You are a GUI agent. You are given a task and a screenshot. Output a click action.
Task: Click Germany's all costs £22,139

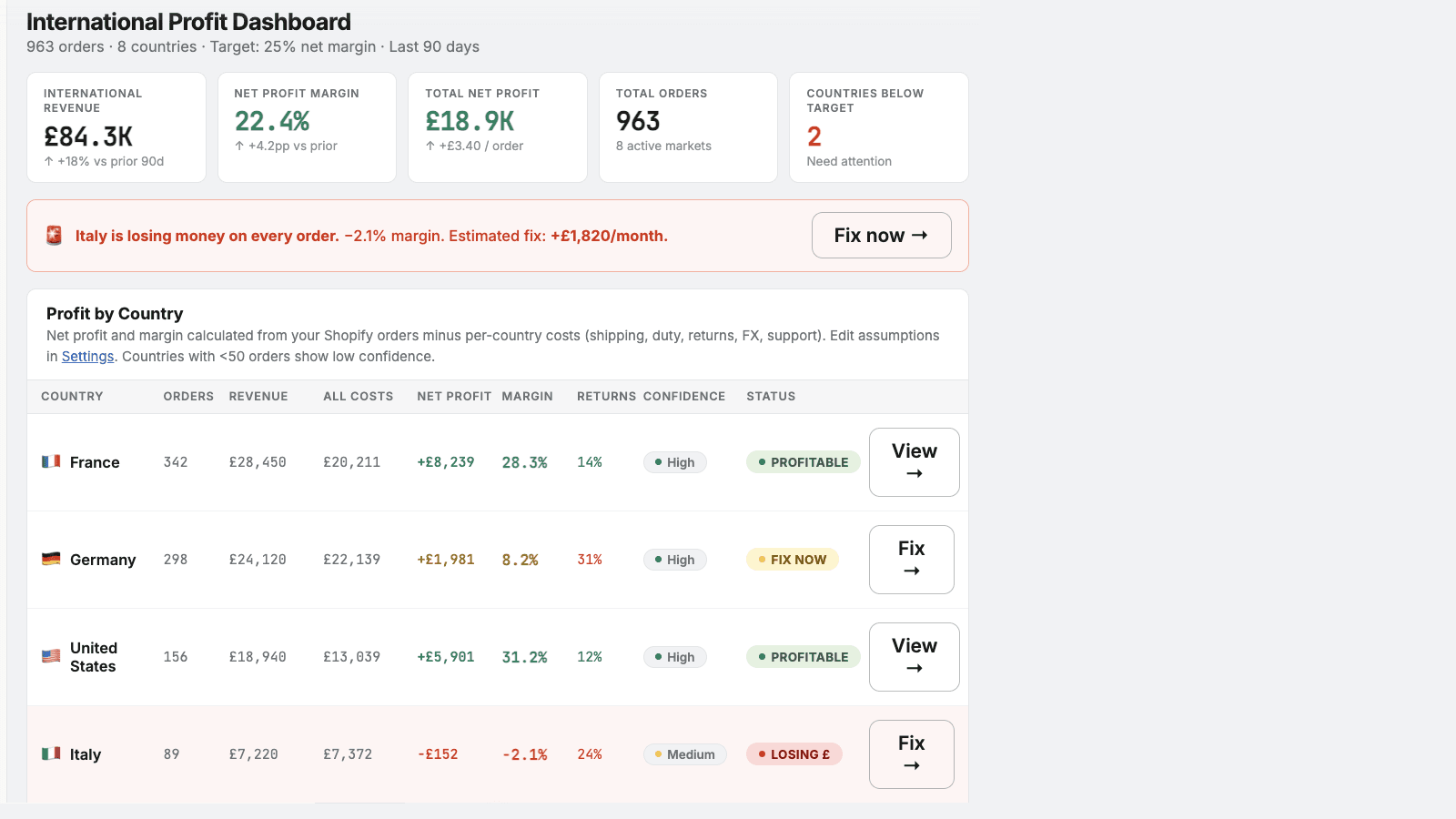coord(352,560)
